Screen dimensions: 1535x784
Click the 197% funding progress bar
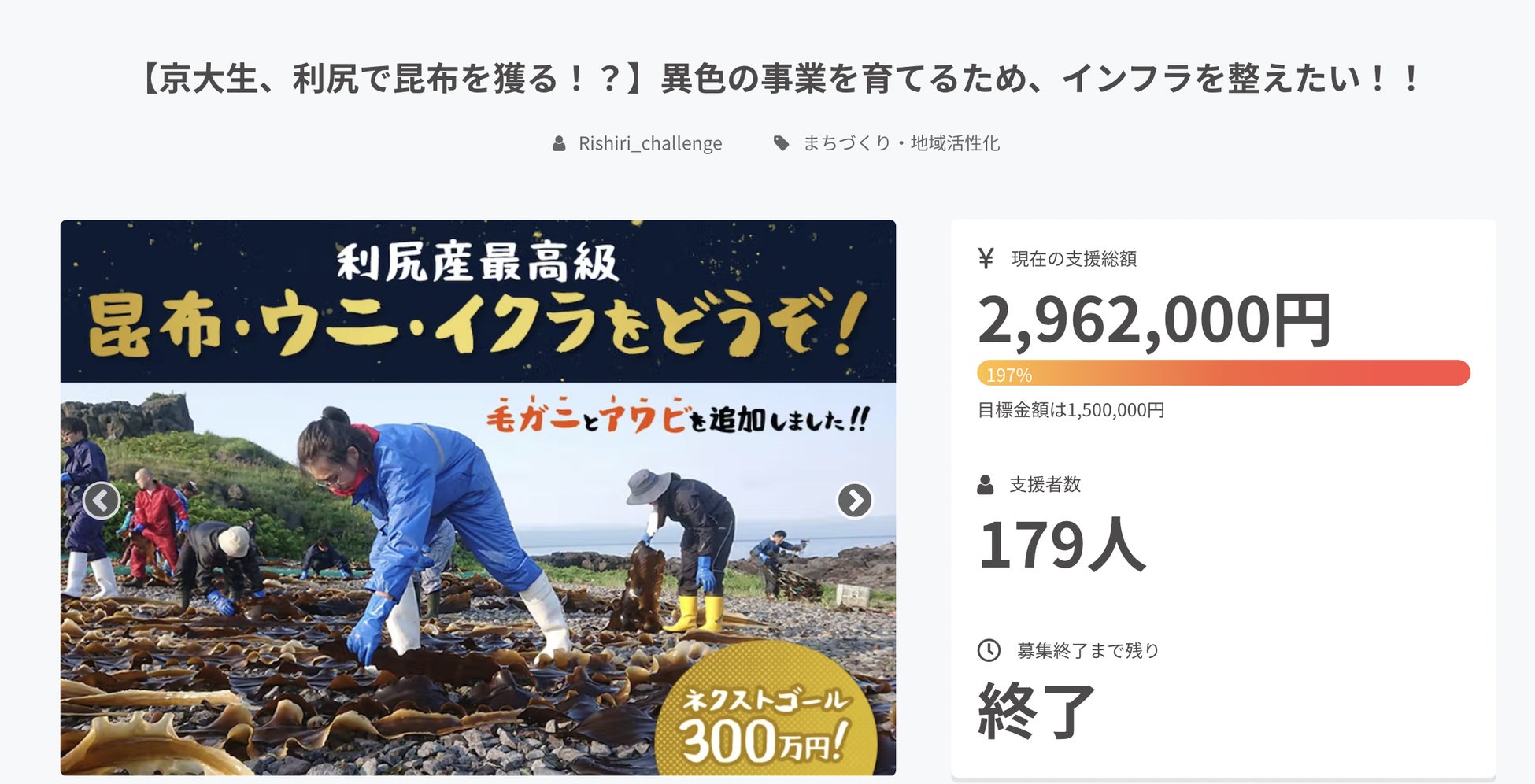pyautogui.click(x=1223, y=373)
